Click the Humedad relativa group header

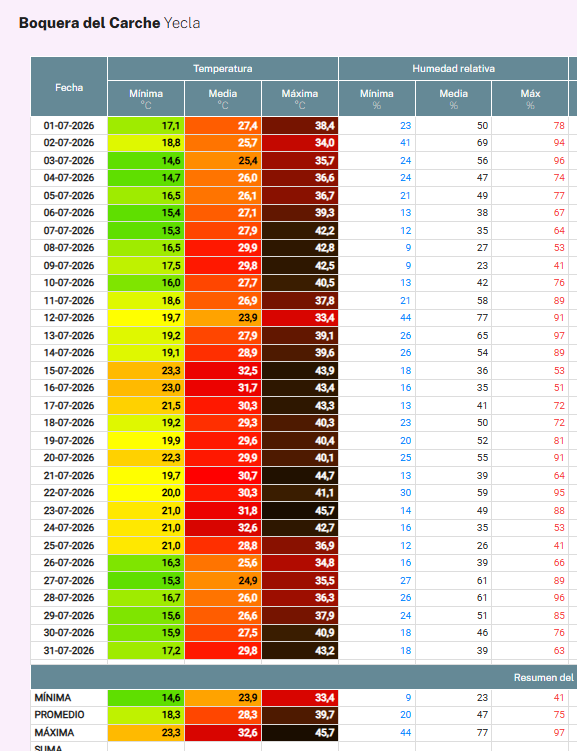(x=453, y=68)
